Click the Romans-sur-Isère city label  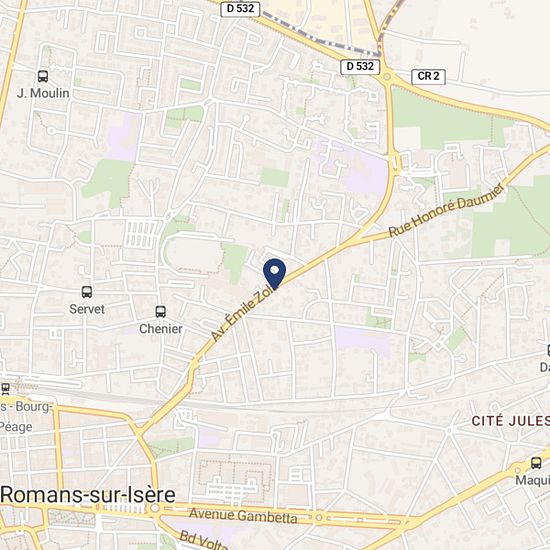(88, 495)
